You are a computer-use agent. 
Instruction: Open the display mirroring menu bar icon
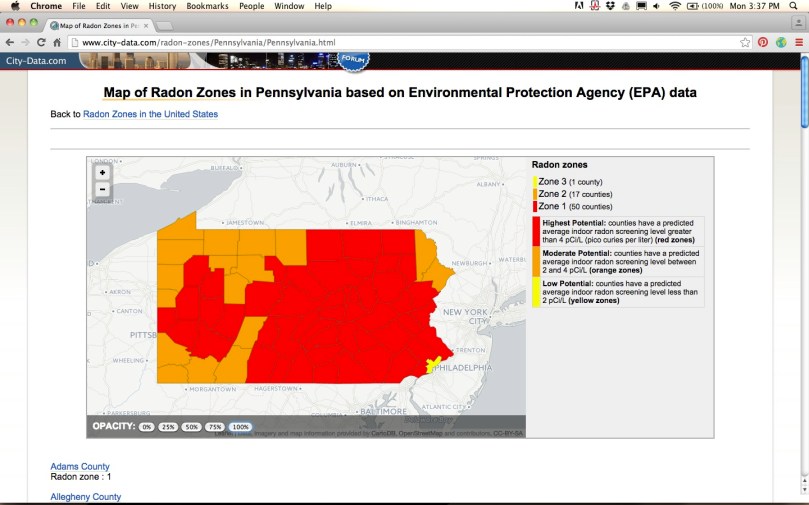(x=641, y=6)
